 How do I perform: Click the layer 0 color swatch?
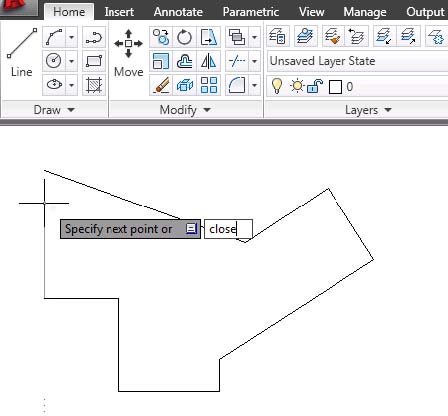tap(335, 87)
